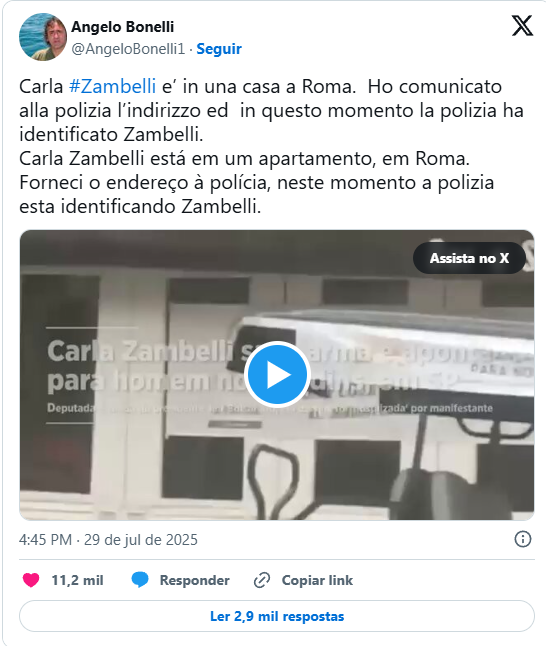
Task: Click the Angelo Bonelli display name
Action: [x=122, y=27]
